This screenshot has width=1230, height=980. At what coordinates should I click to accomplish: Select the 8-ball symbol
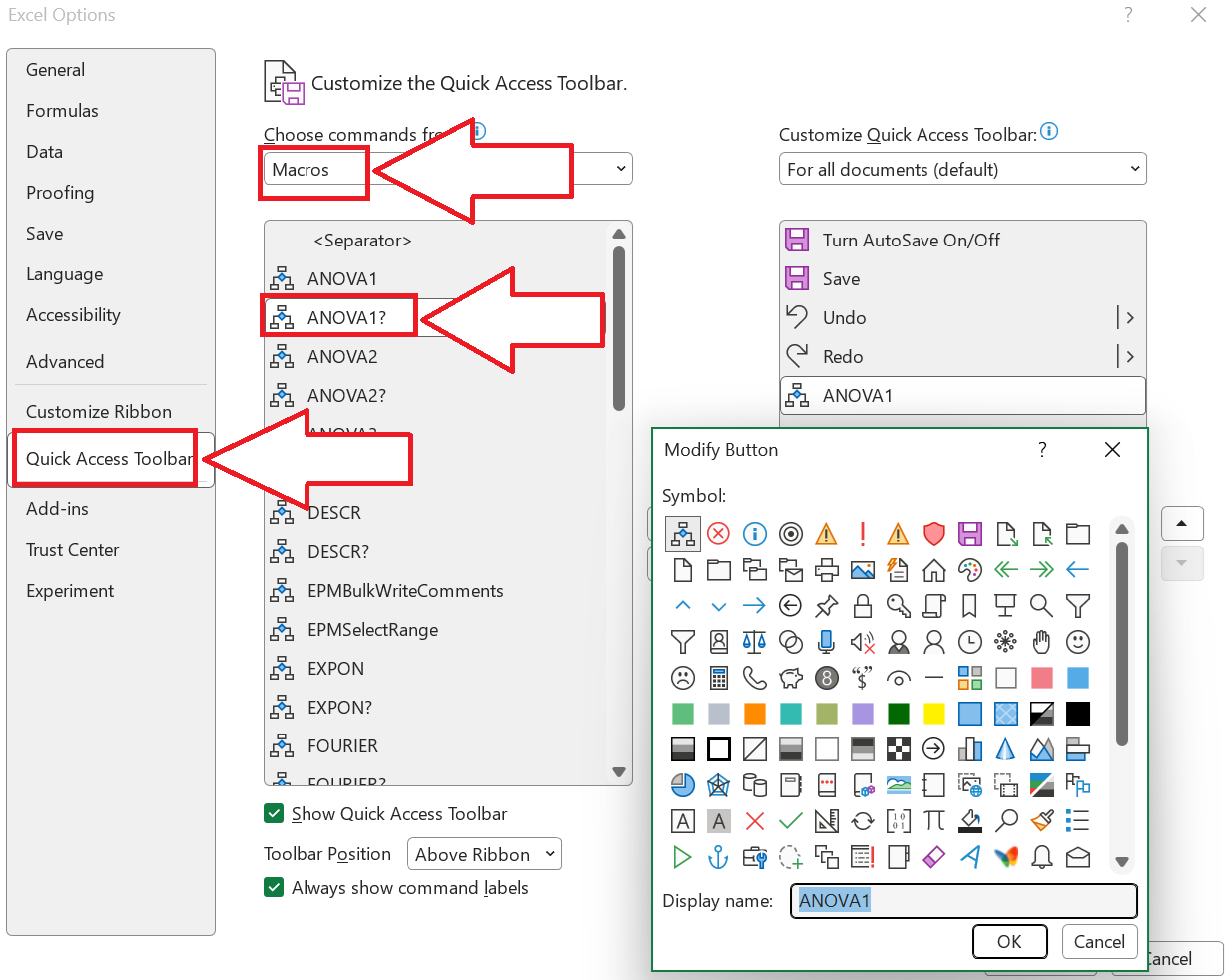tap(827, 678)
